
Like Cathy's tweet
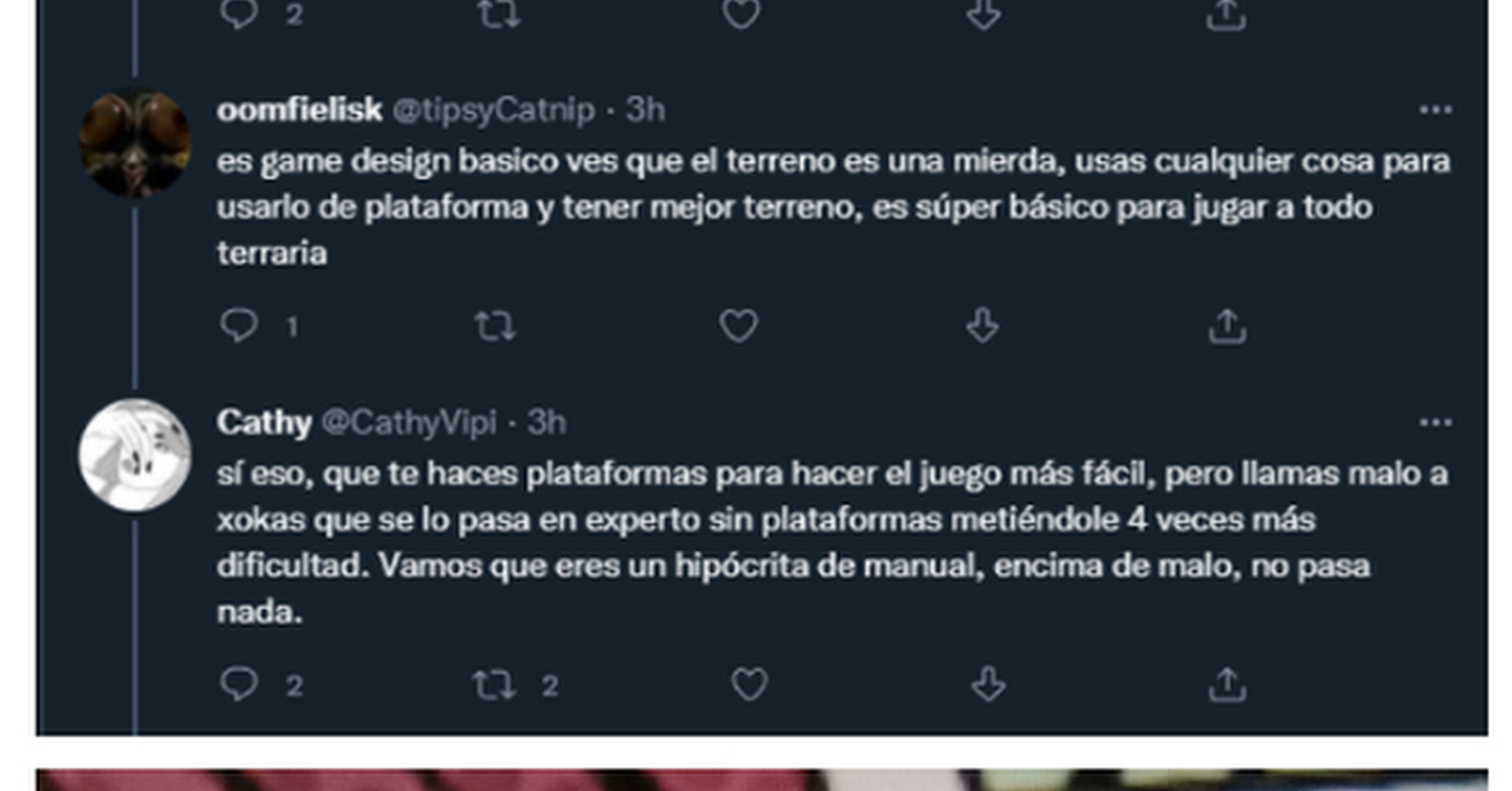click(x=750, y=684)
